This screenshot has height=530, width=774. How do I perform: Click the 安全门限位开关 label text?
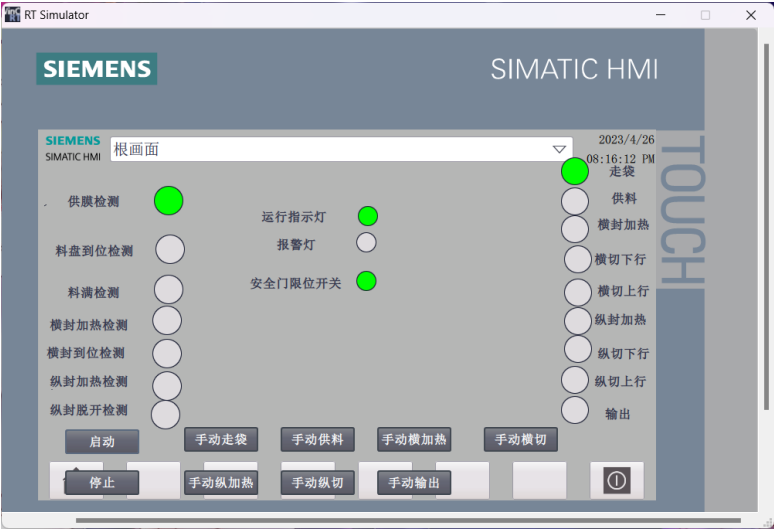pyautogui.click(x=296, y=283)
